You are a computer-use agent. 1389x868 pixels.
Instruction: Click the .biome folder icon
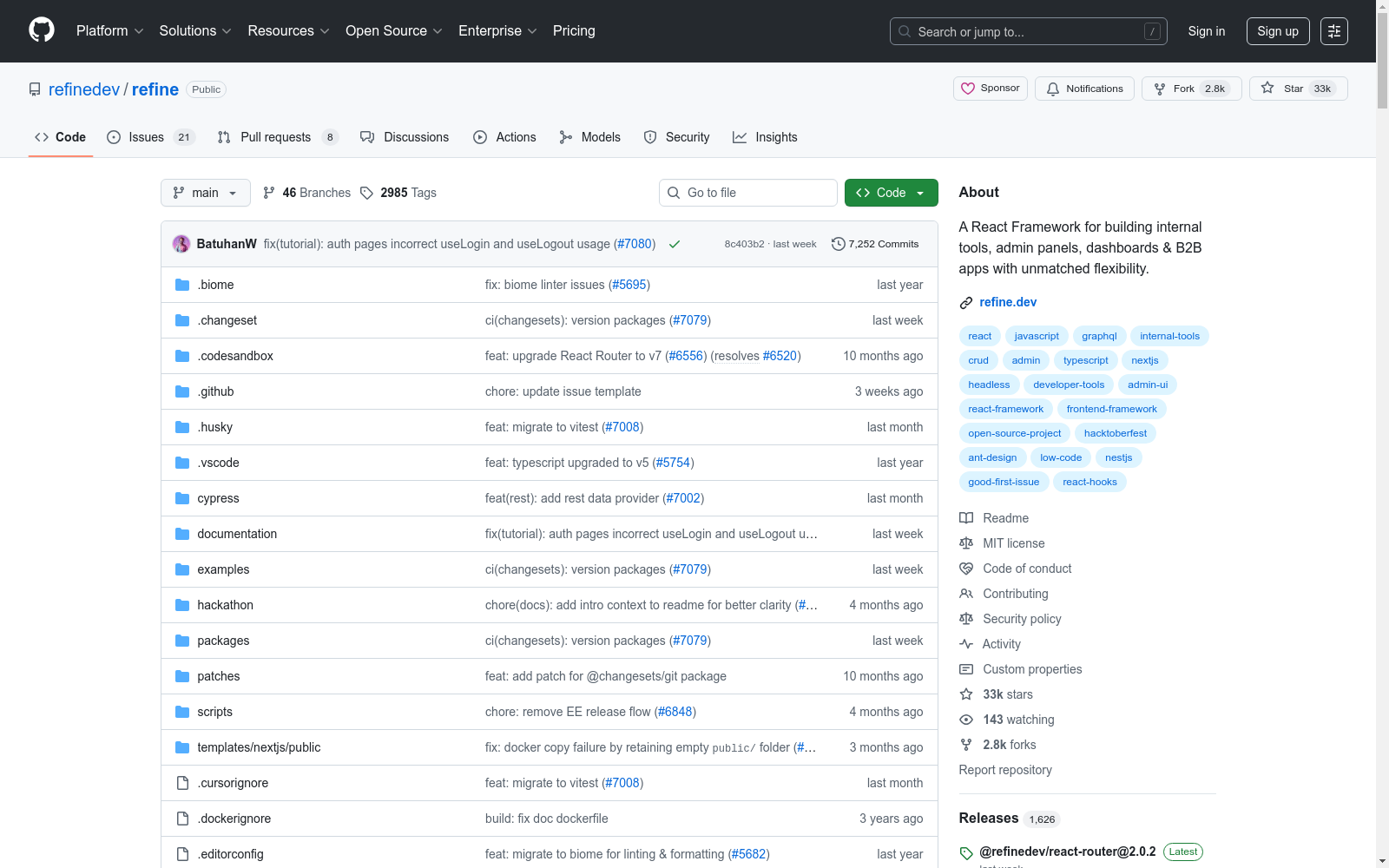(182, 285)
